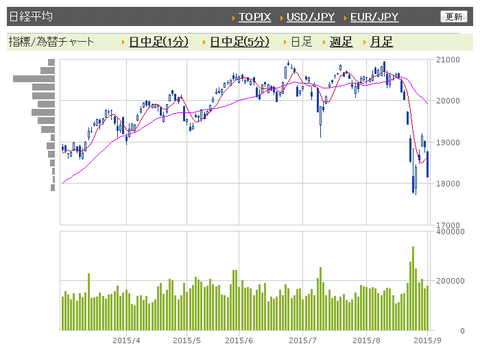Click the orange arrow beside 日中足(5分)
Image resolution: width=480 pixels, height=361 pixels.
click(x=204, y=42)
